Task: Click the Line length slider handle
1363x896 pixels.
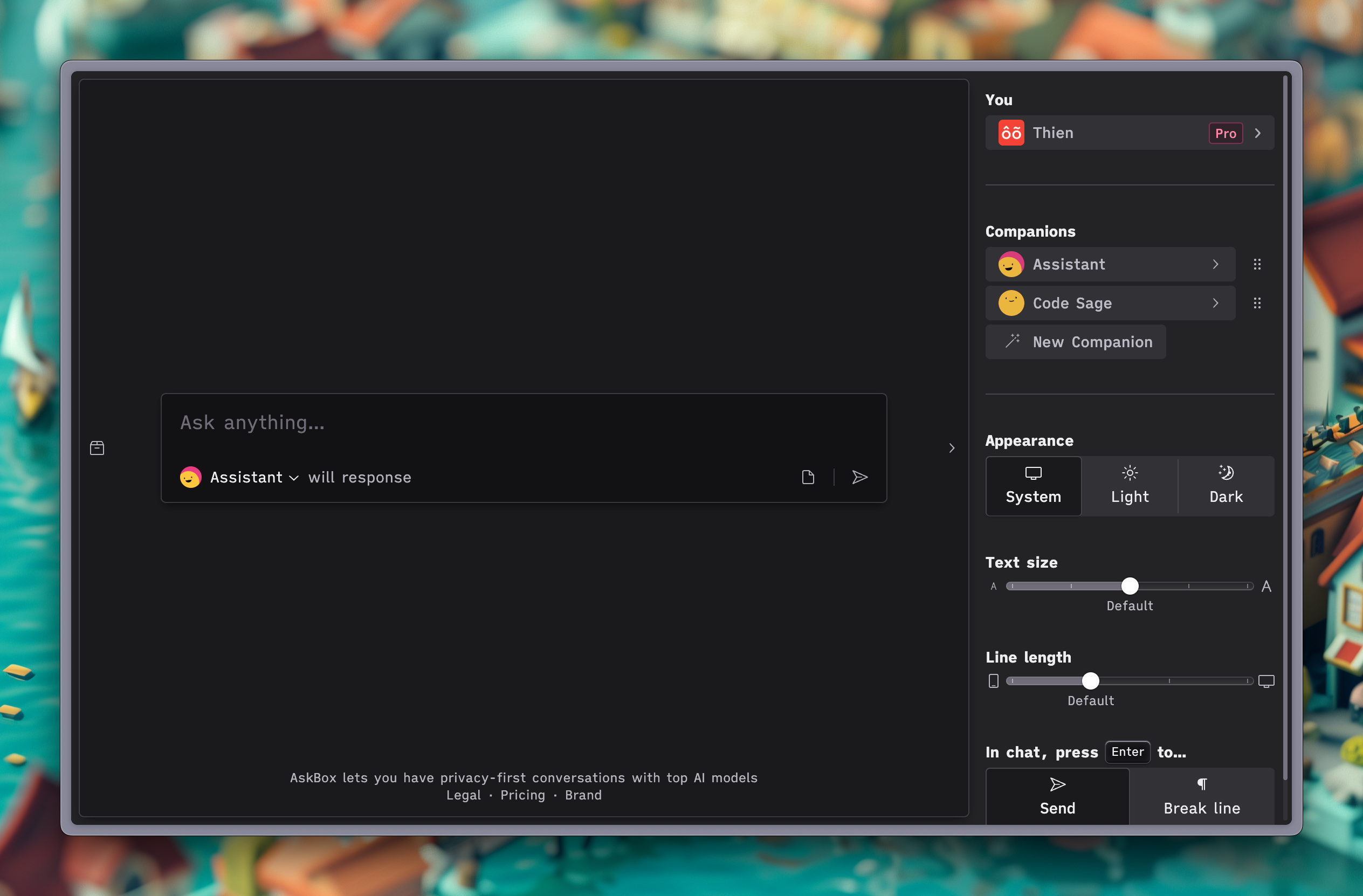Action: pos(1090,681)
